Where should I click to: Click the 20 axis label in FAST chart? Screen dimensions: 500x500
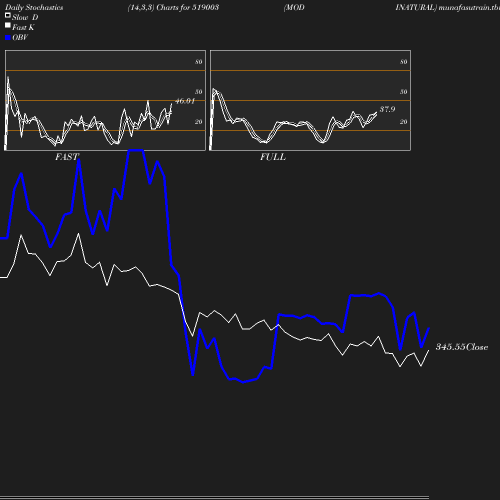[x=199, y=122]
